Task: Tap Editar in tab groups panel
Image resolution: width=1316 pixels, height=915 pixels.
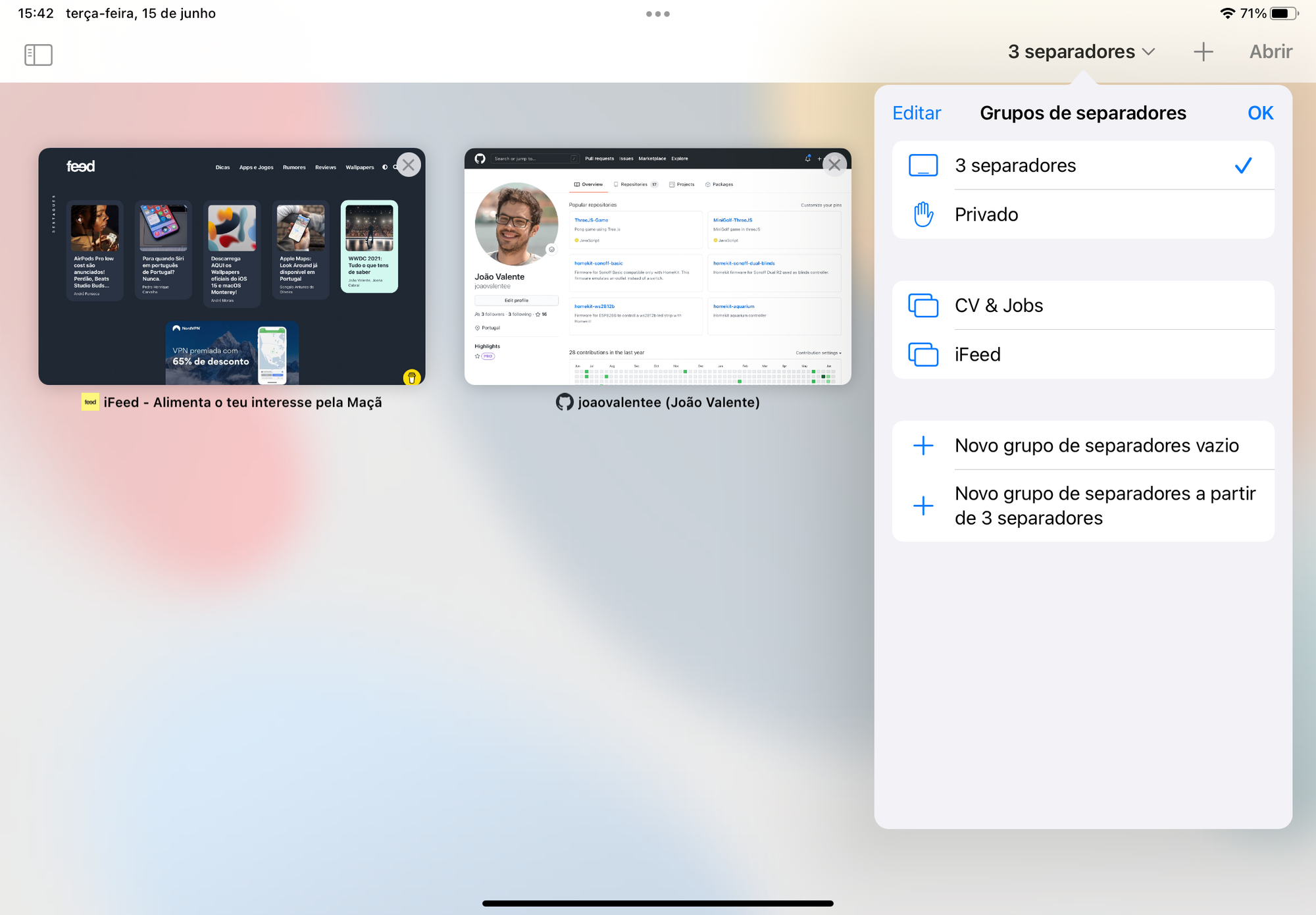Action: (917, 113)
